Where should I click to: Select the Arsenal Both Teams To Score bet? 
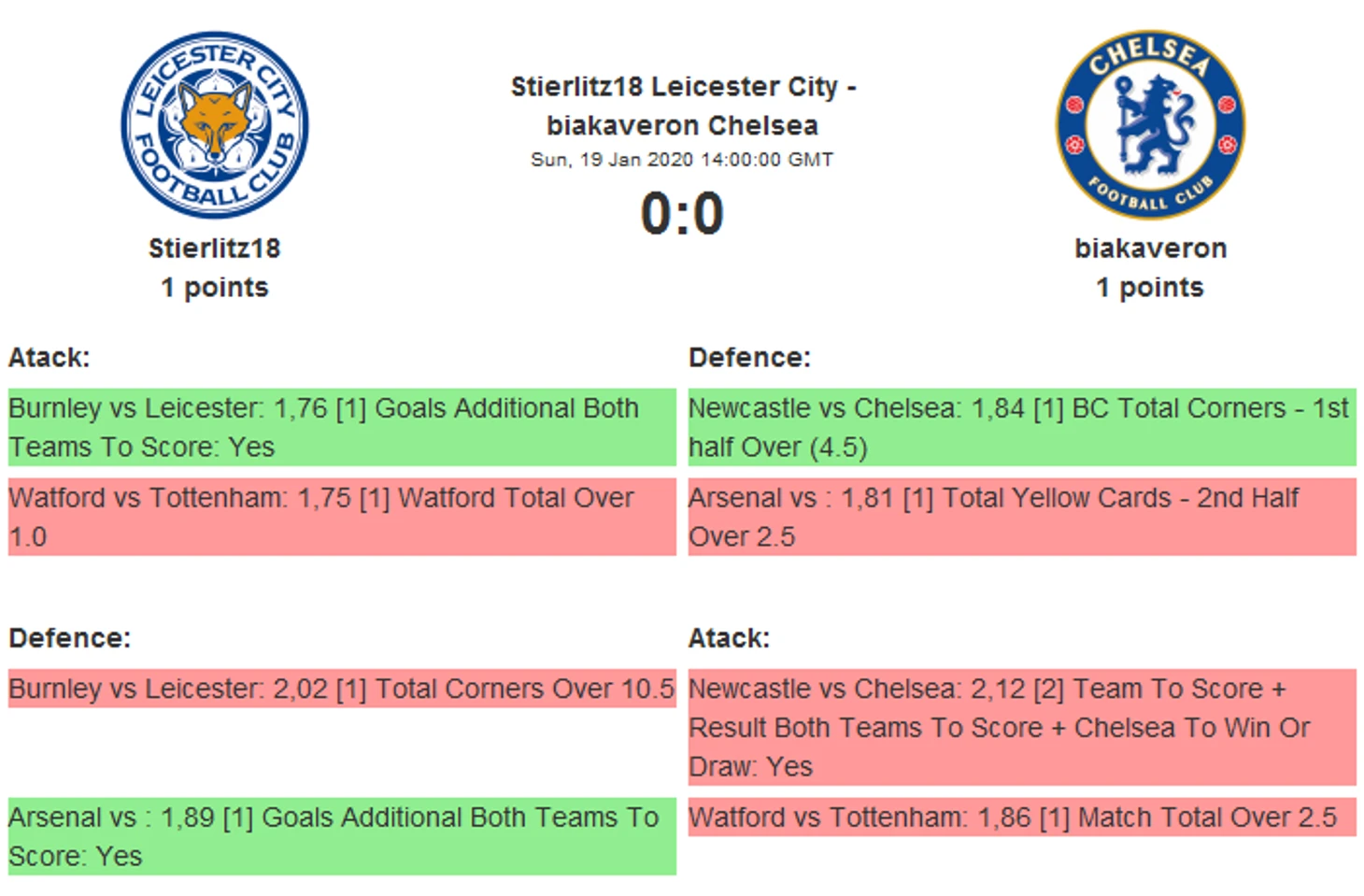[342, 836]
